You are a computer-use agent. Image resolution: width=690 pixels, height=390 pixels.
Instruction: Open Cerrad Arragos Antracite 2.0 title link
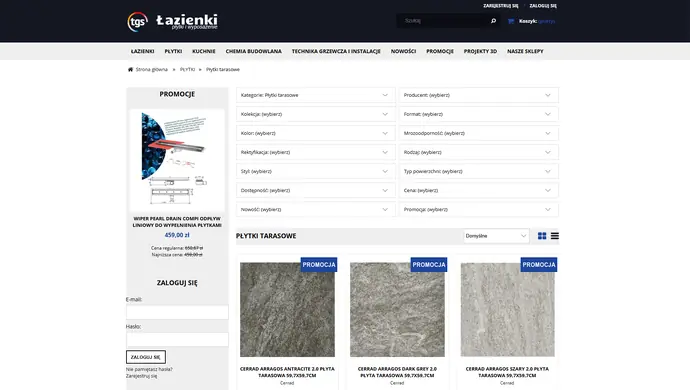point(287,372)
